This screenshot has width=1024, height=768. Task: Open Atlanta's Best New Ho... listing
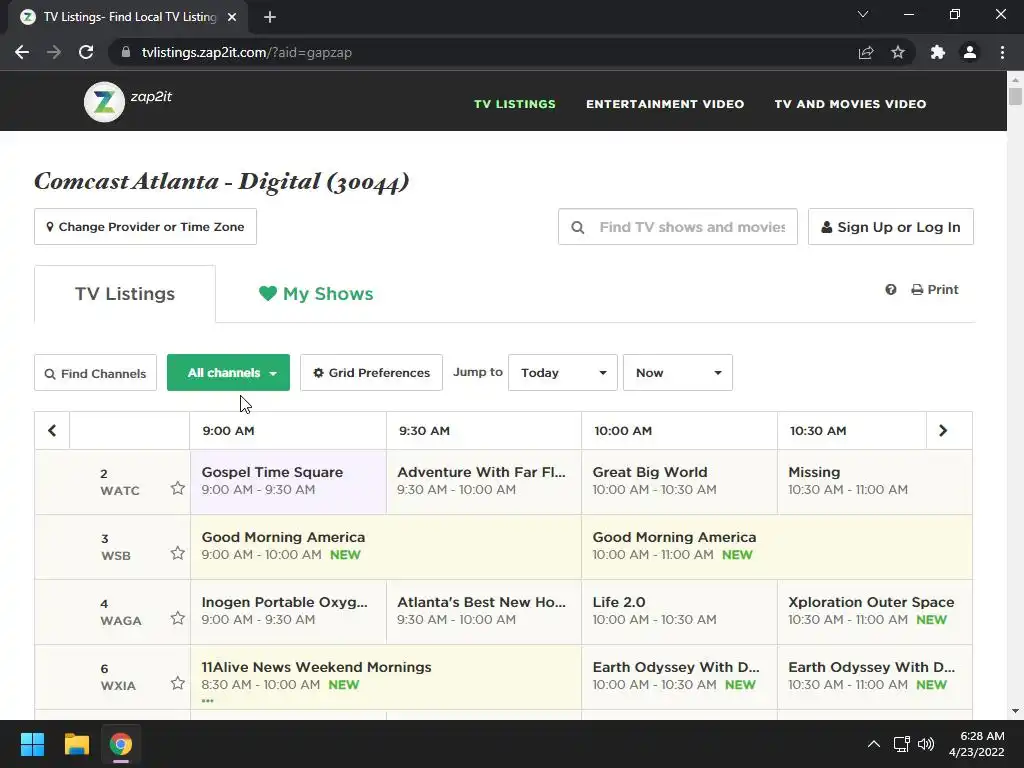click(x=484, y=611)
